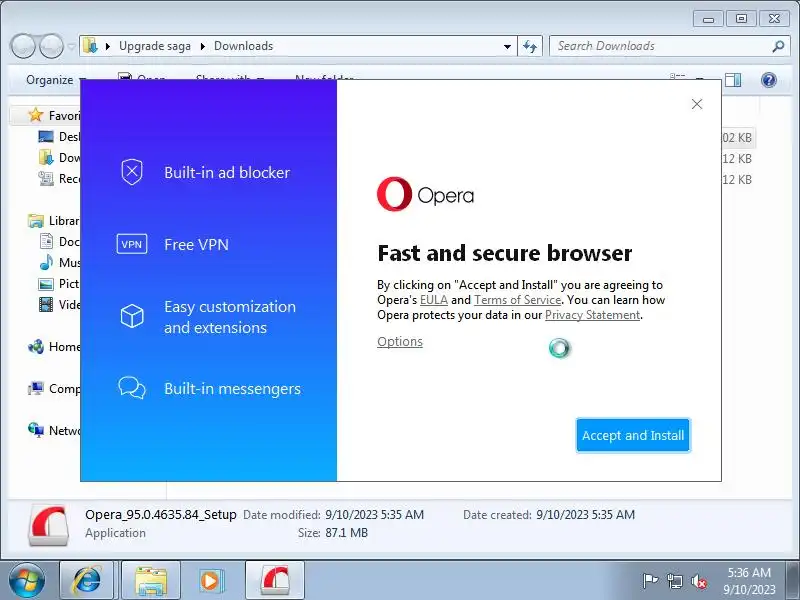800x600 pixels.
Task: Close the Opera installer dialog
Action: point(697,104)
